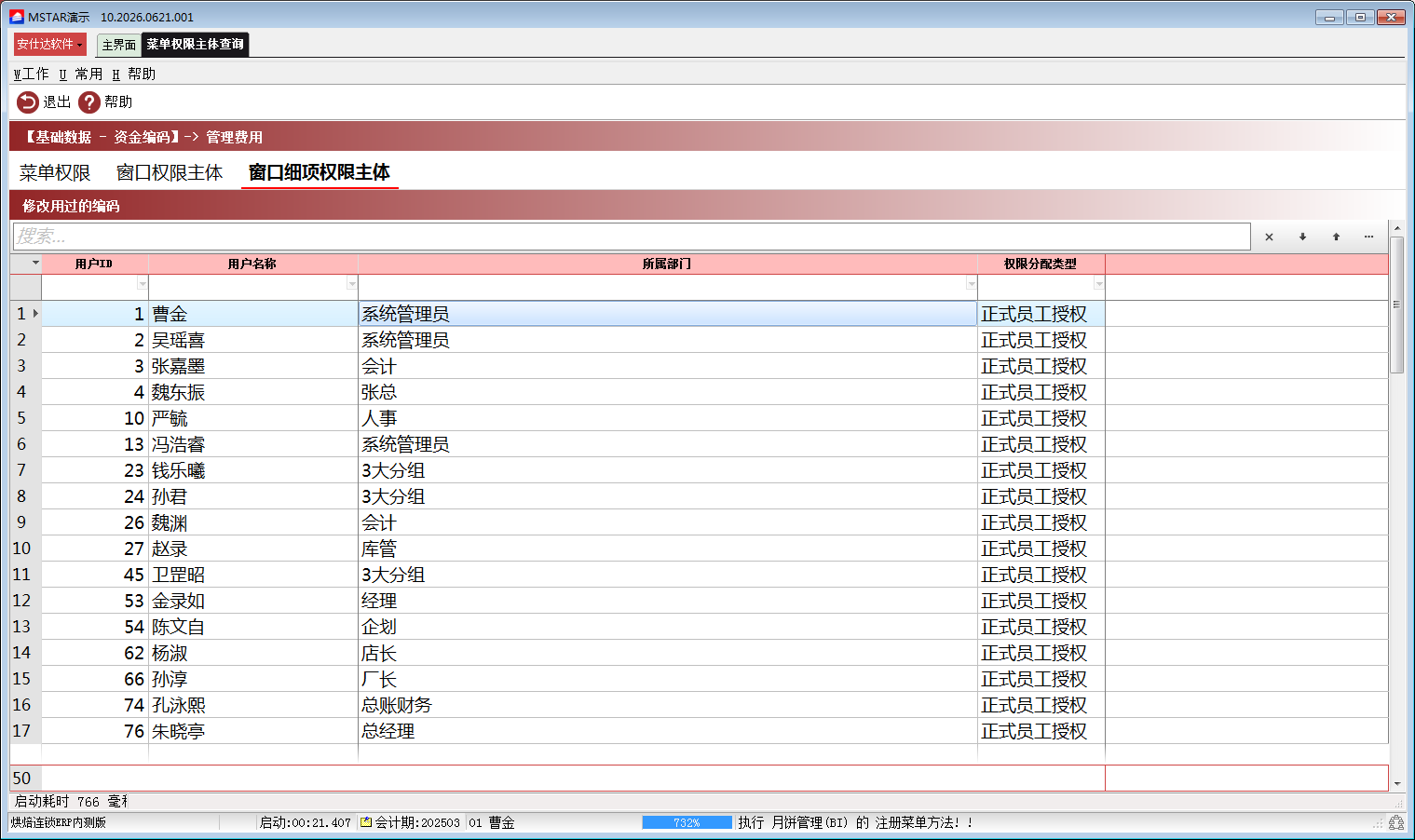Switch to the 主界面 tab
The image size is (1415, 840).
coord(119,45)
